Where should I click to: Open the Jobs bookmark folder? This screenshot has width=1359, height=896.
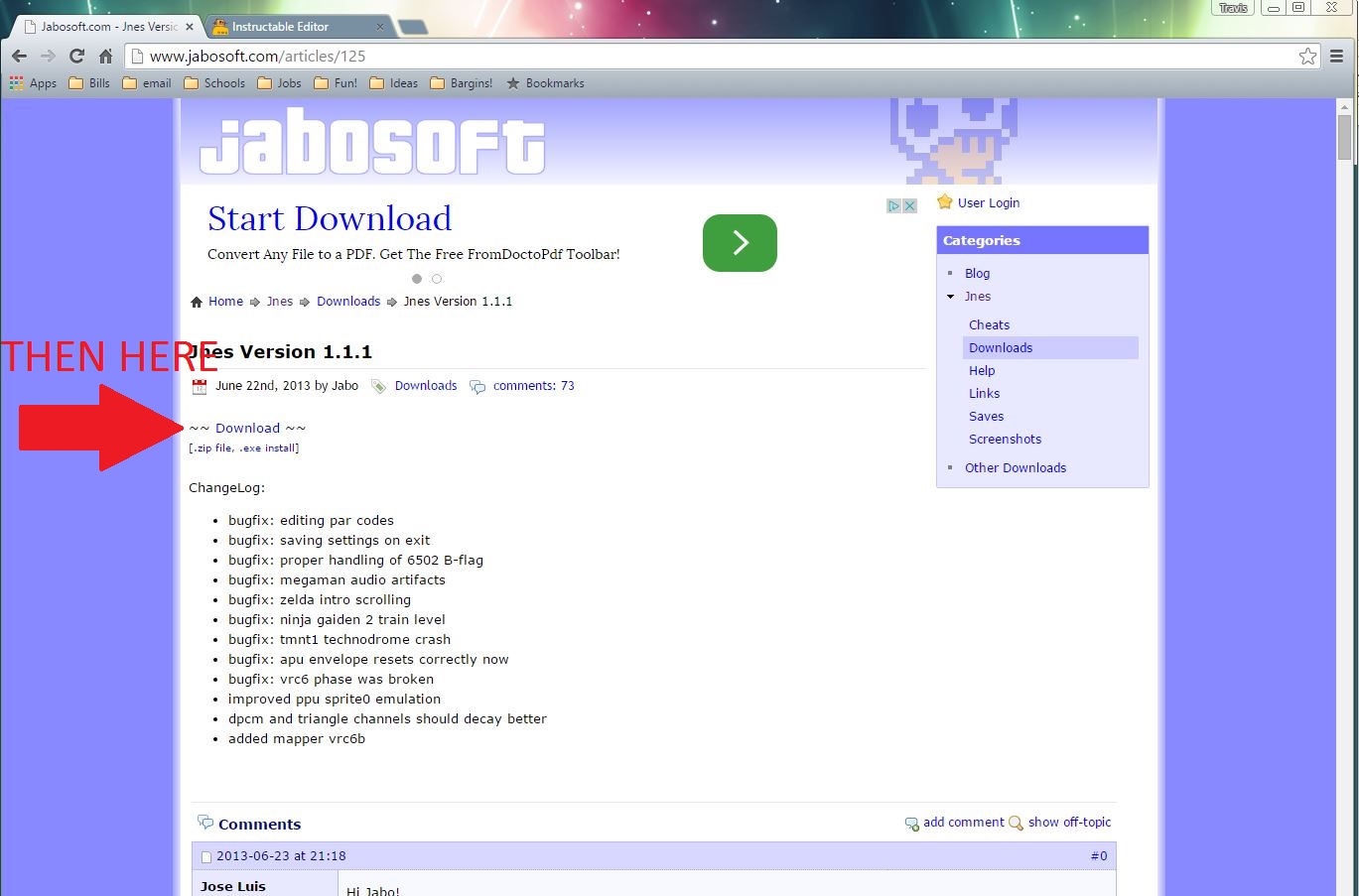tap(279, 83)
